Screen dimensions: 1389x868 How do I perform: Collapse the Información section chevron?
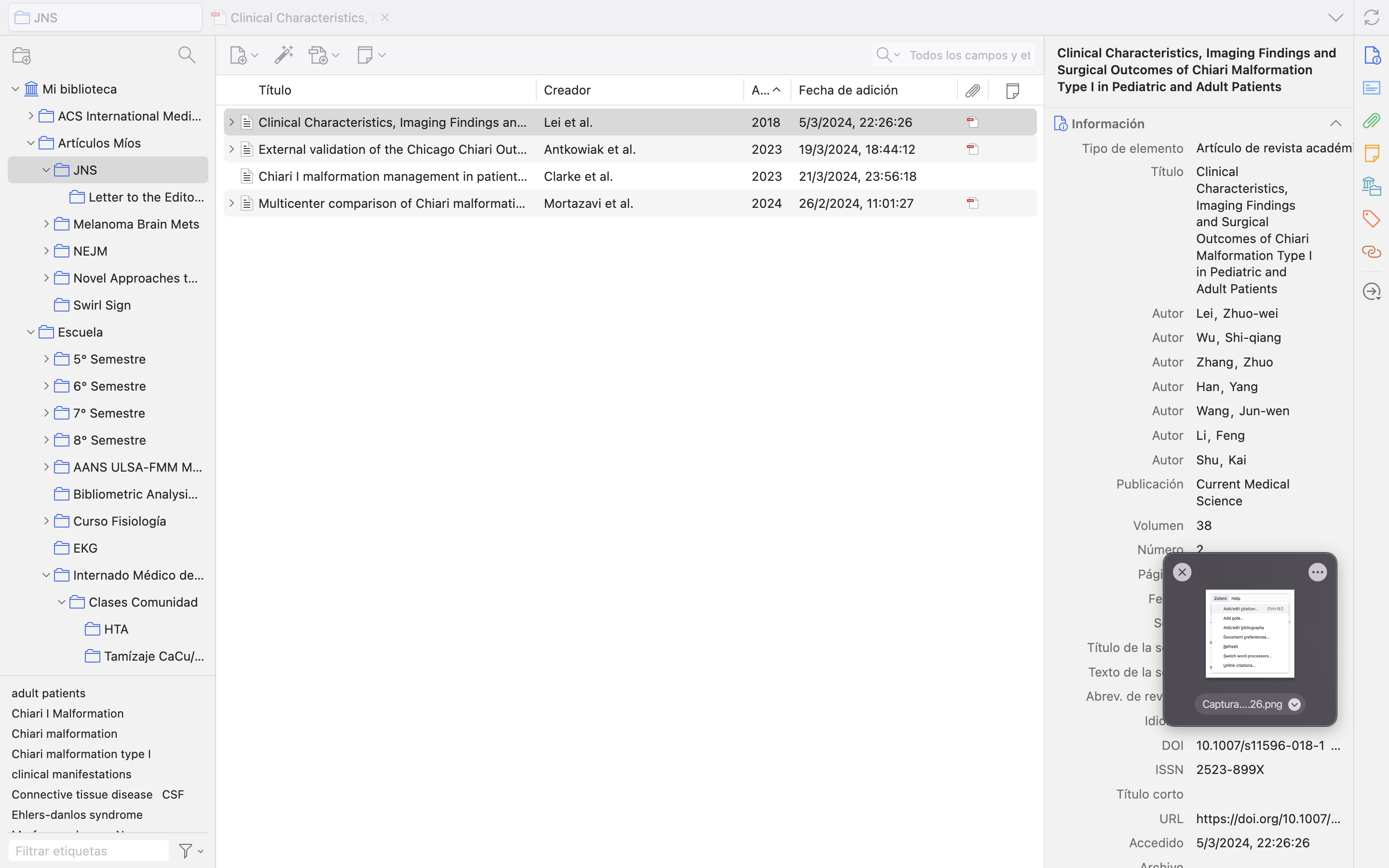(x=1335, y=124)
